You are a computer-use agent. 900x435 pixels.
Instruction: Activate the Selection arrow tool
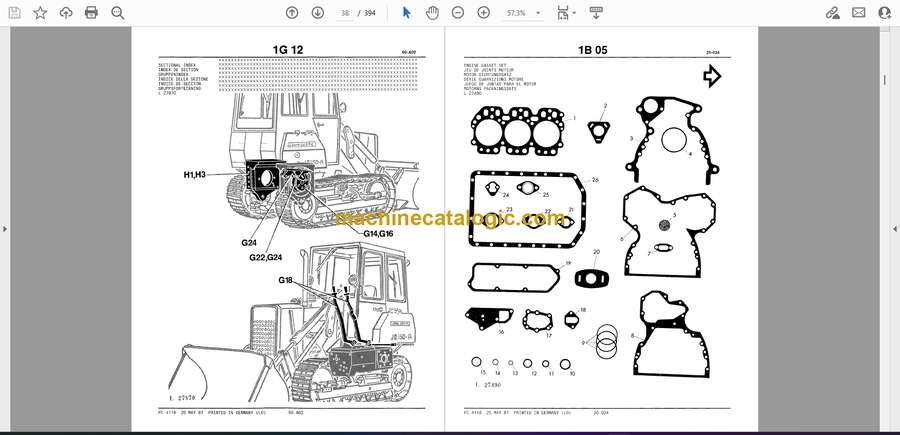[406, 13]
